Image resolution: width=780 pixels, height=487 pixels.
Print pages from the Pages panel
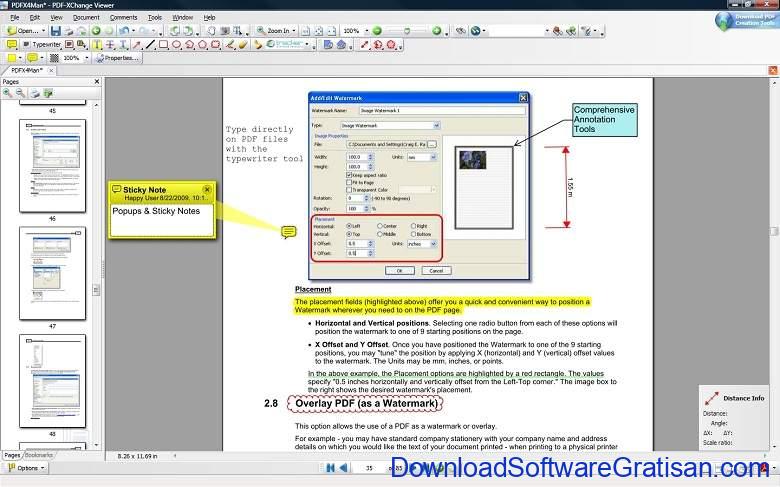pos(34,93)
